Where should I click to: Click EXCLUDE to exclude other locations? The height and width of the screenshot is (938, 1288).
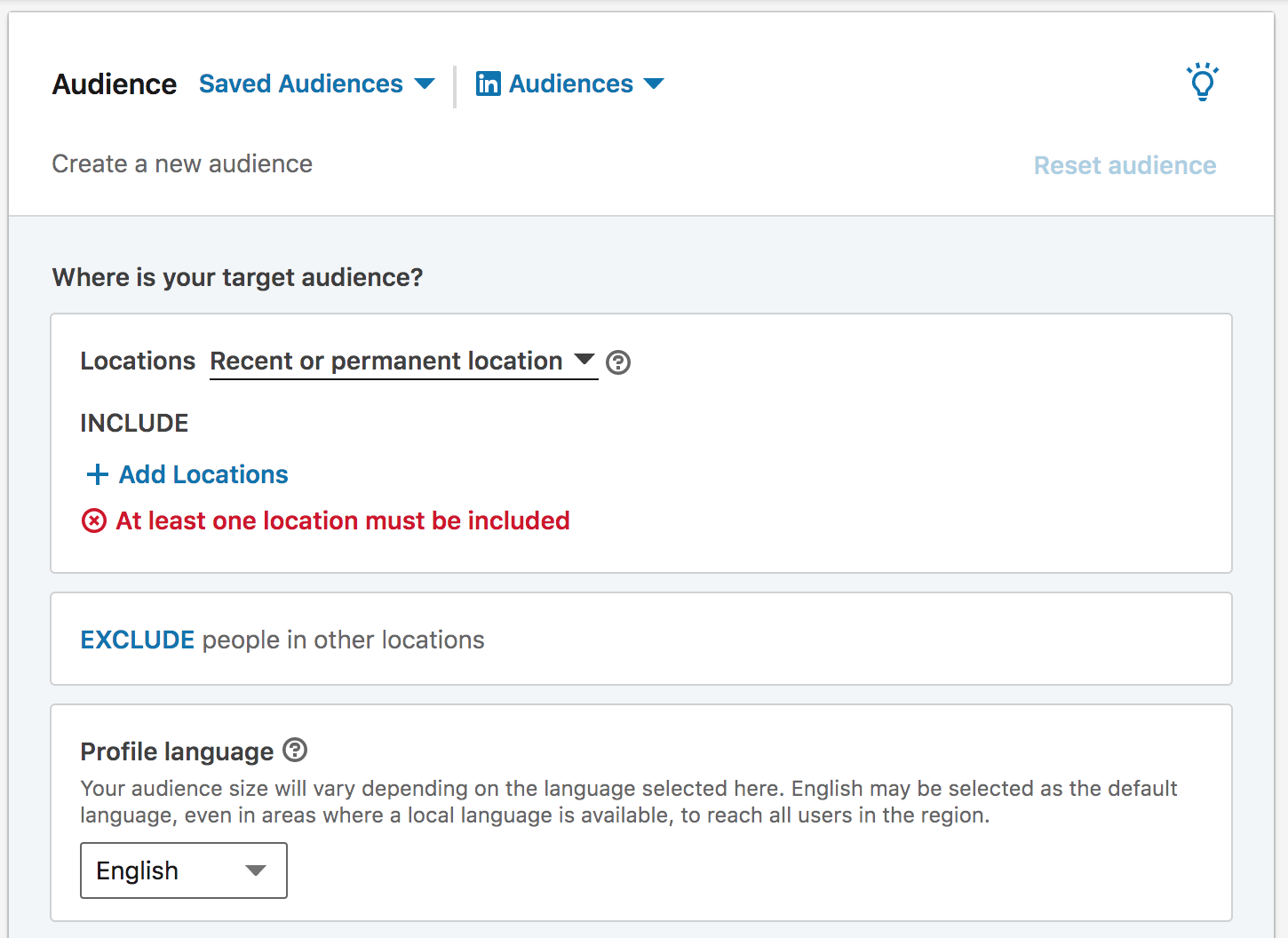click(138, 640)
